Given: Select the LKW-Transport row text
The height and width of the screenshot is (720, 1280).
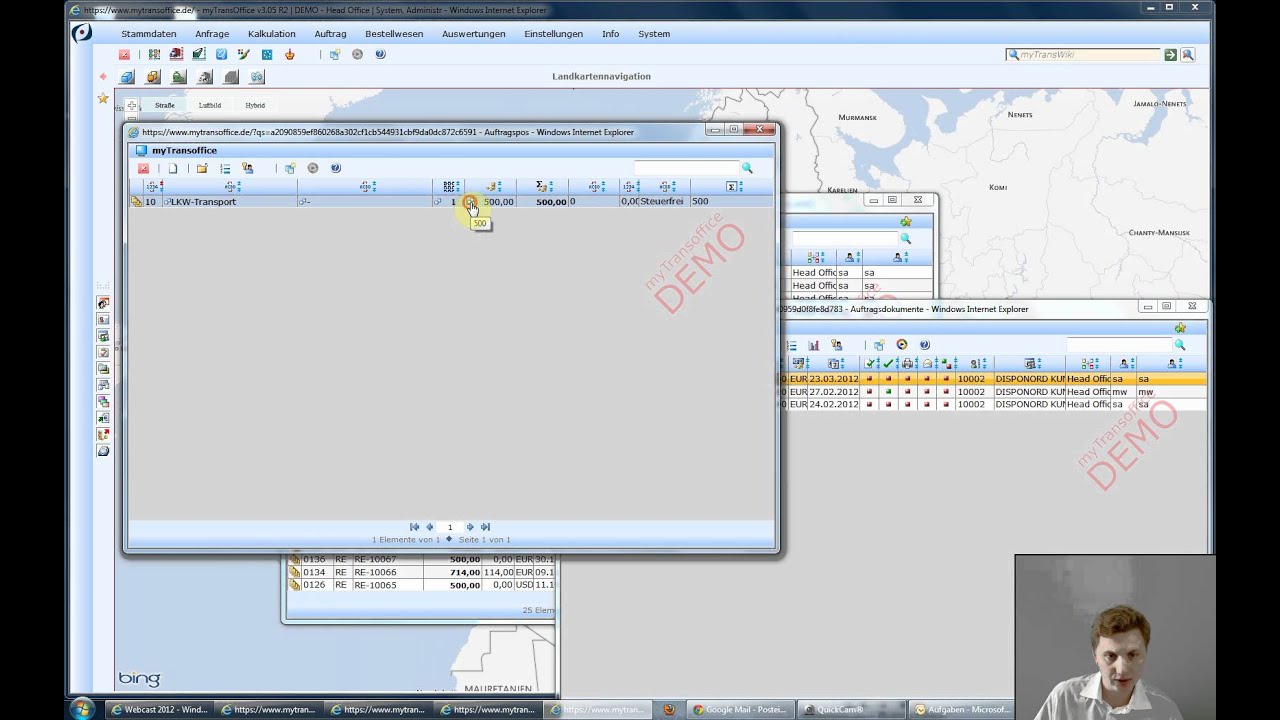Looking at the screenshot, I should 203,202.
